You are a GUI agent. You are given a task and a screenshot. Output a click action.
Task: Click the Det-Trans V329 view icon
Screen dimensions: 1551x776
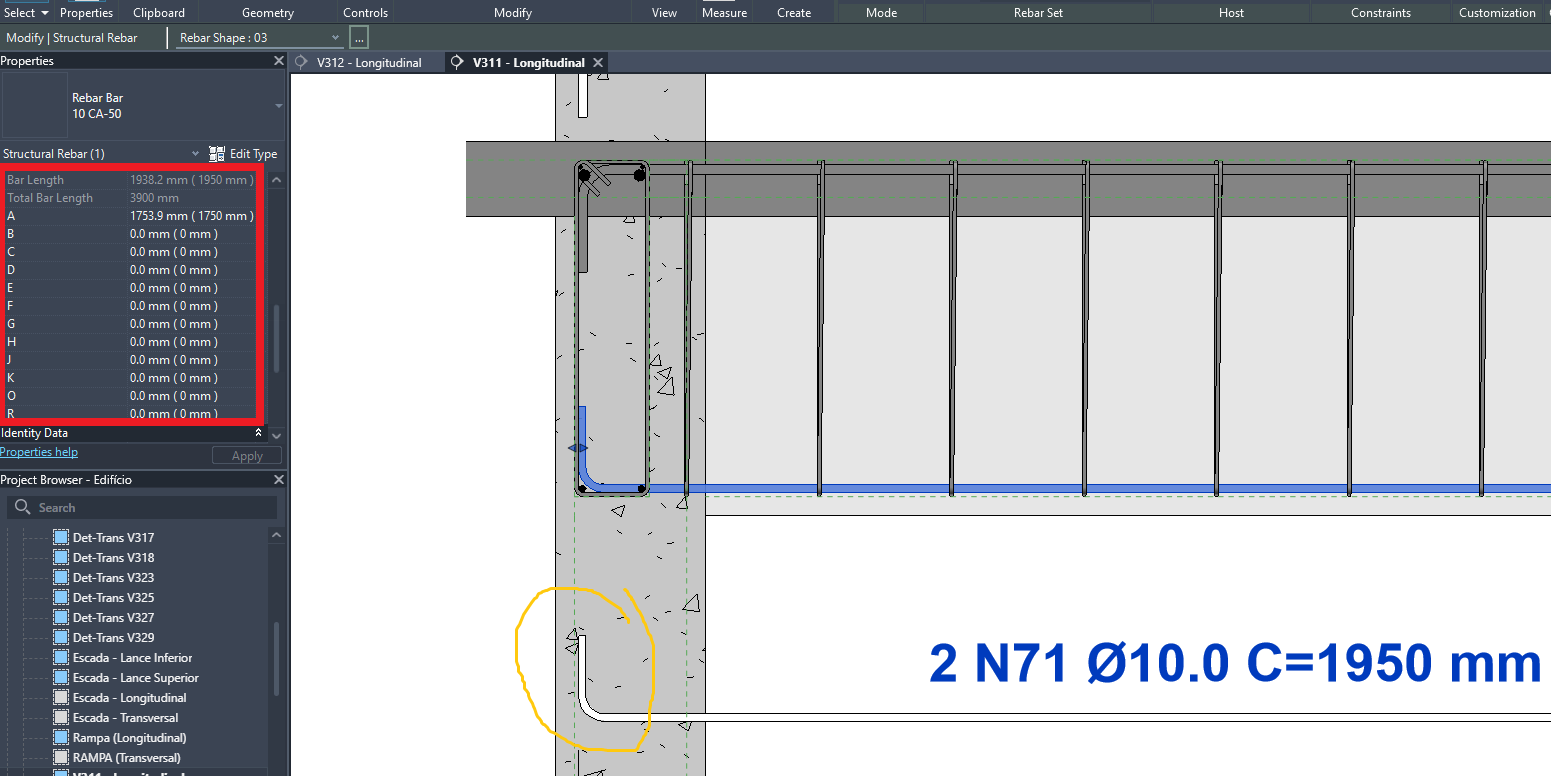click(x=61, y=638)
